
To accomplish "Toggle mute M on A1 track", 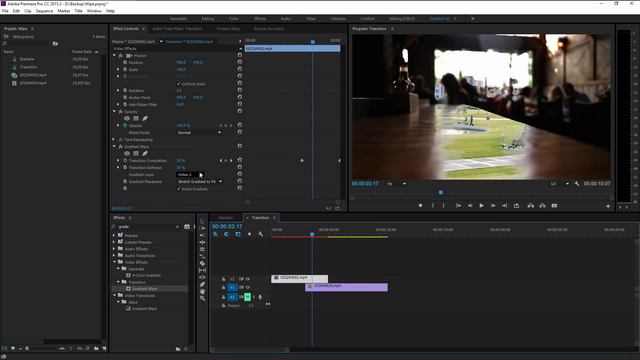I will click(x=247, y=297).
